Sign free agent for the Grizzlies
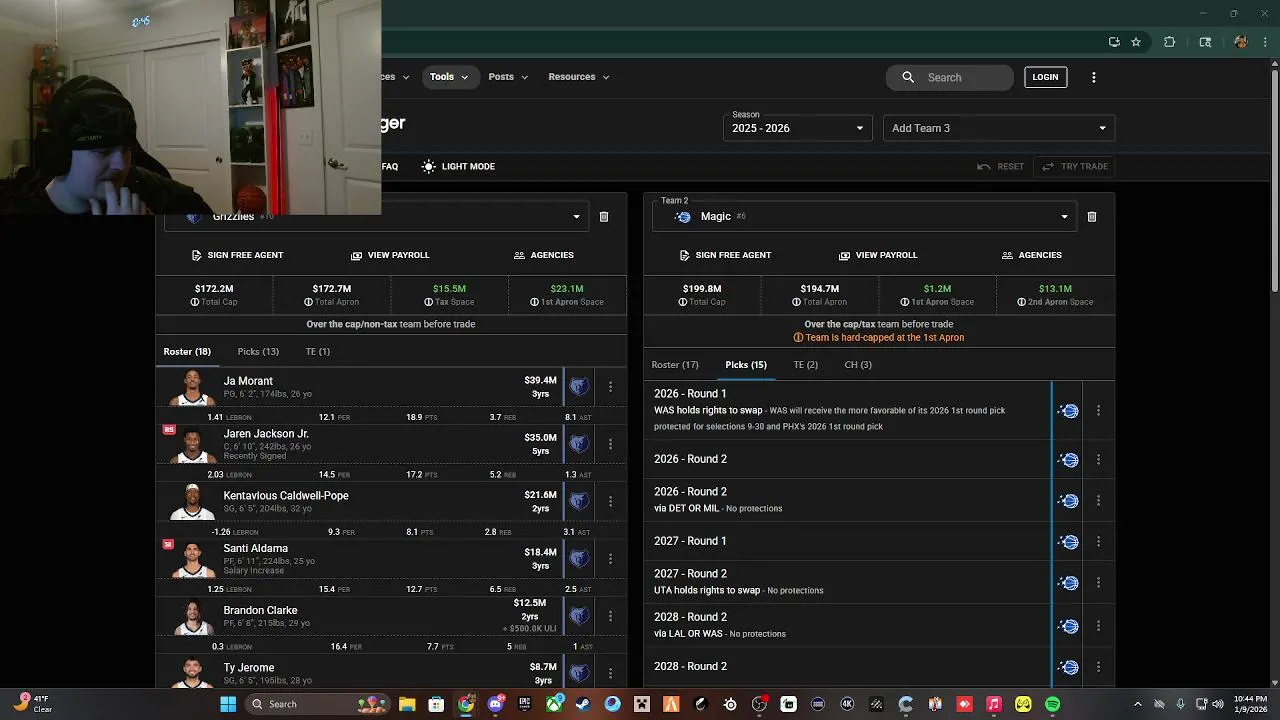 pyautogui.click(x=237, y=255)
